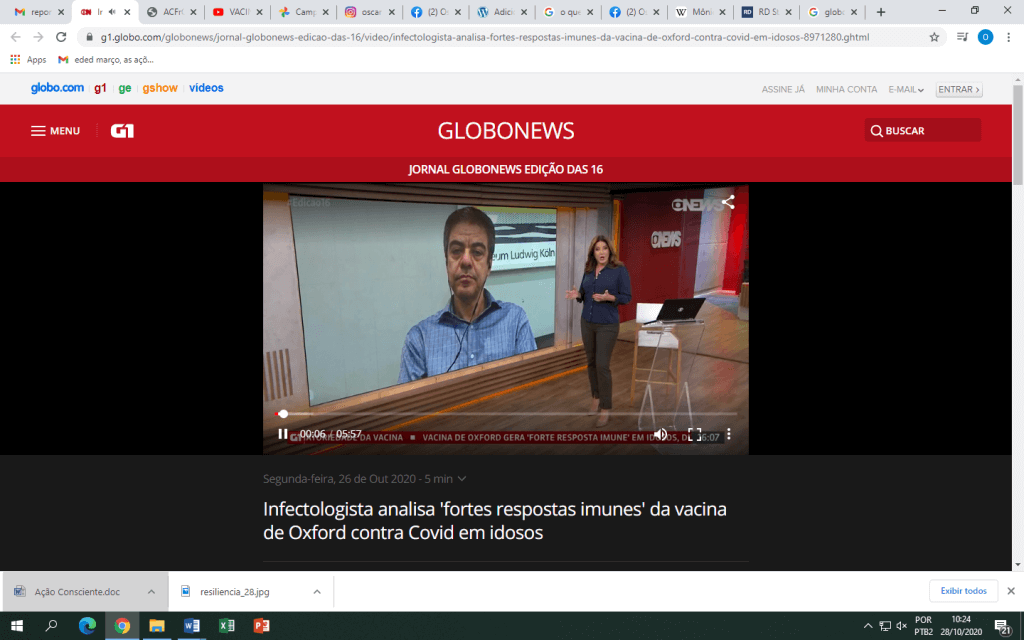Expand options for resiliencia_28.jpg download
The height and width of the screenshot is (640, 1024).
click(x=317, y=592)
